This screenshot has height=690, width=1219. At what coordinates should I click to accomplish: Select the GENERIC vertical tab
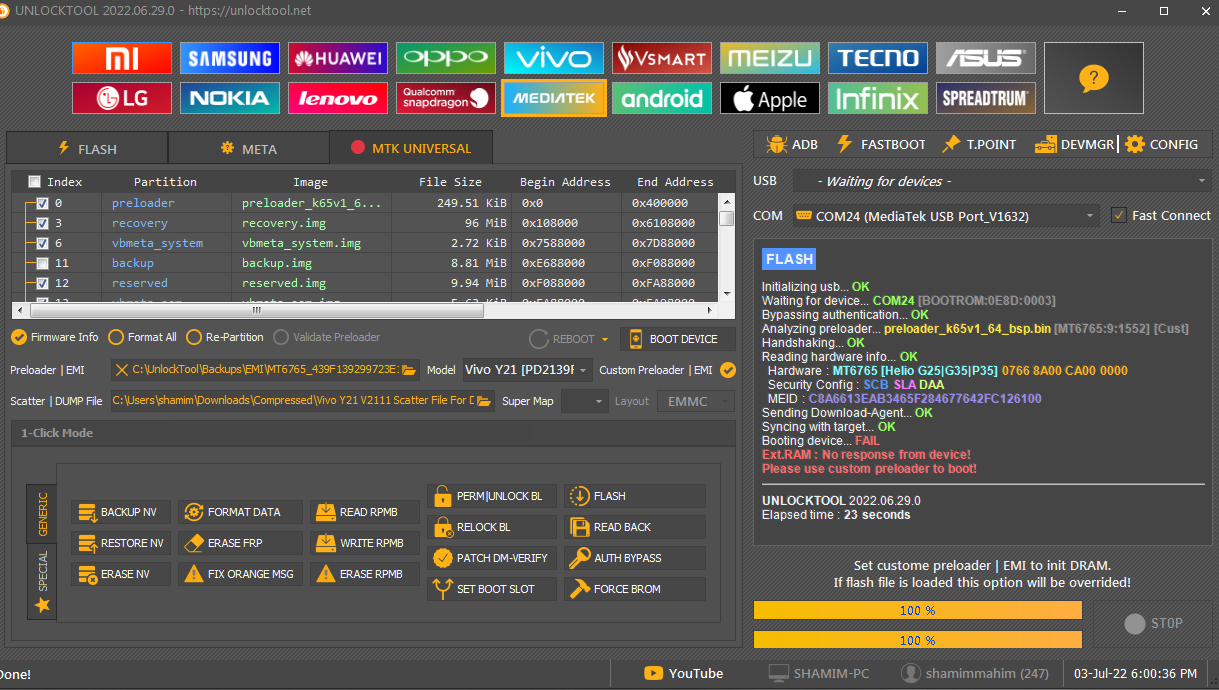click(42, 514)
